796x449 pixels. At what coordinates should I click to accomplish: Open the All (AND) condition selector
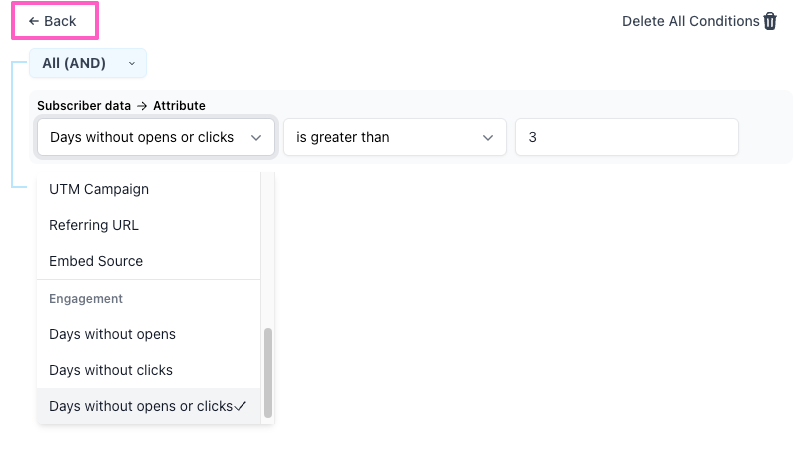(88, 63)
